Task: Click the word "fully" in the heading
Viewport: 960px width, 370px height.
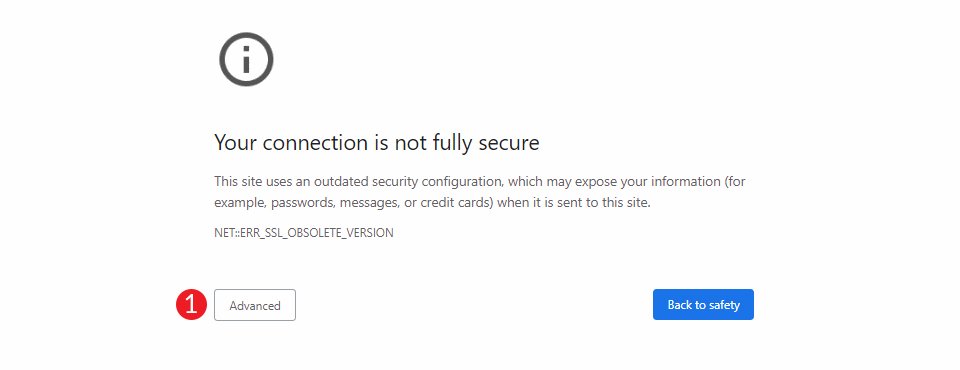Action: pos(450,143)
